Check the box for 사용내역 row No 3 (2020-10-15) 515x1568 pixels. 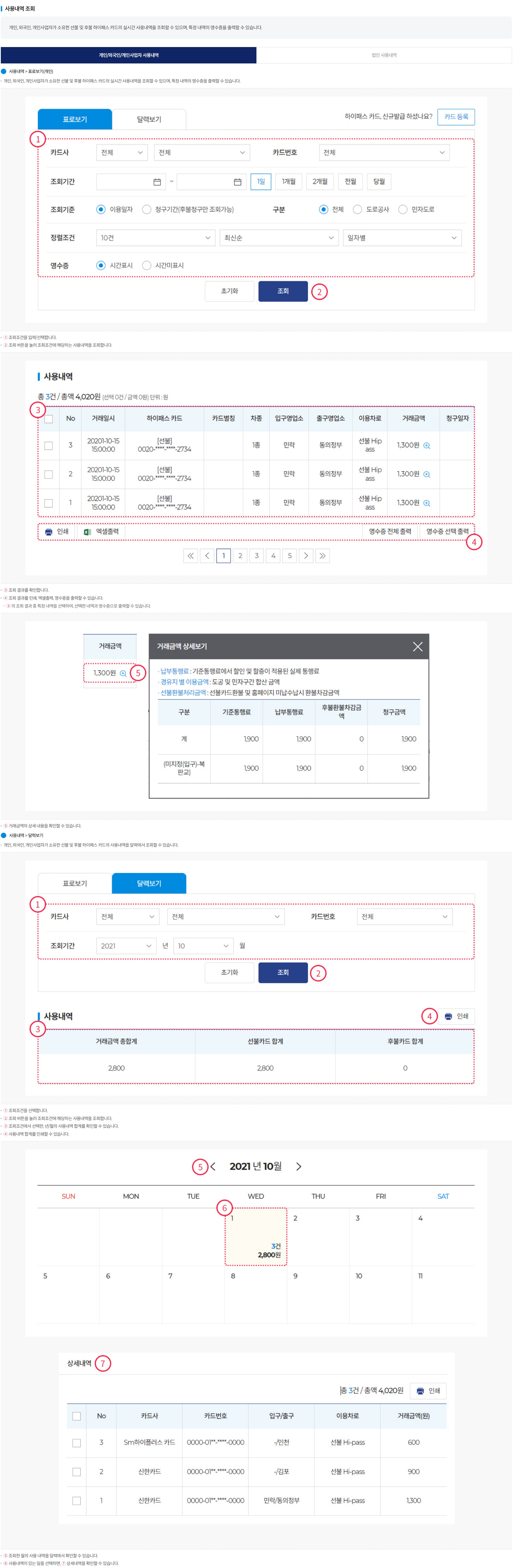point(49,445)
